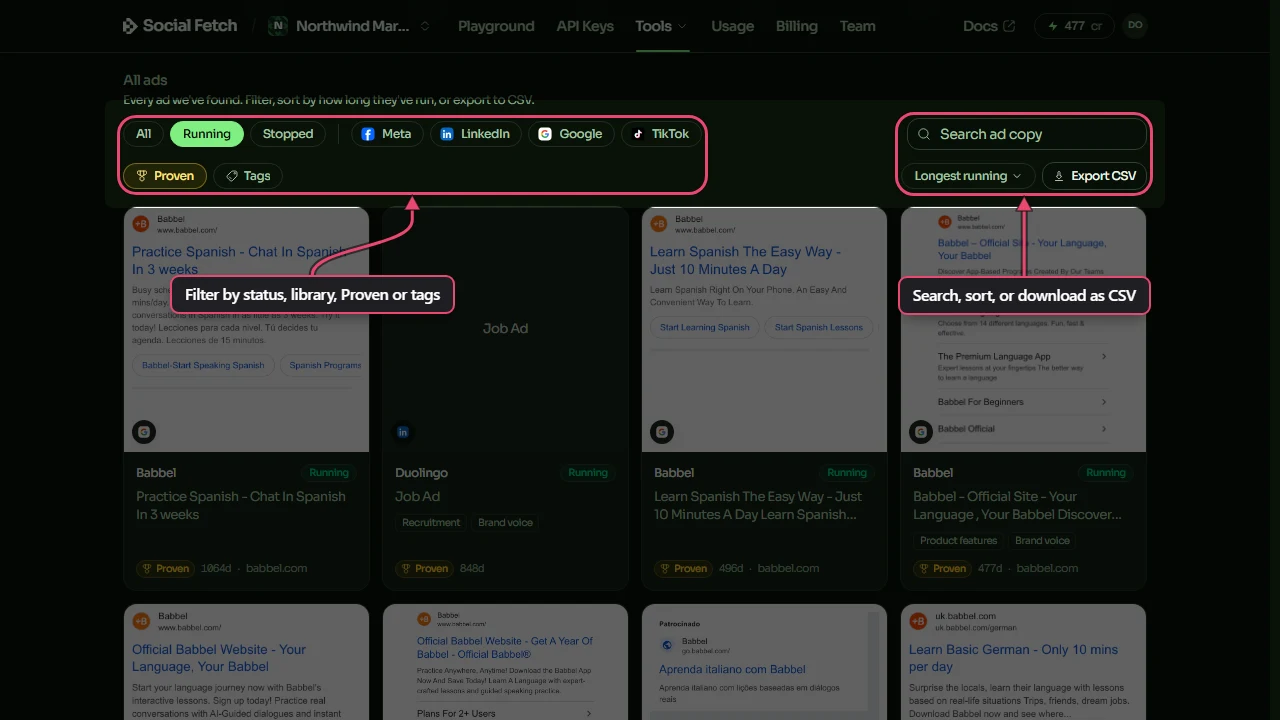Toggle the Proven trophy filter
This screenshot has height=720, width=1280.
tap(165, 176)
